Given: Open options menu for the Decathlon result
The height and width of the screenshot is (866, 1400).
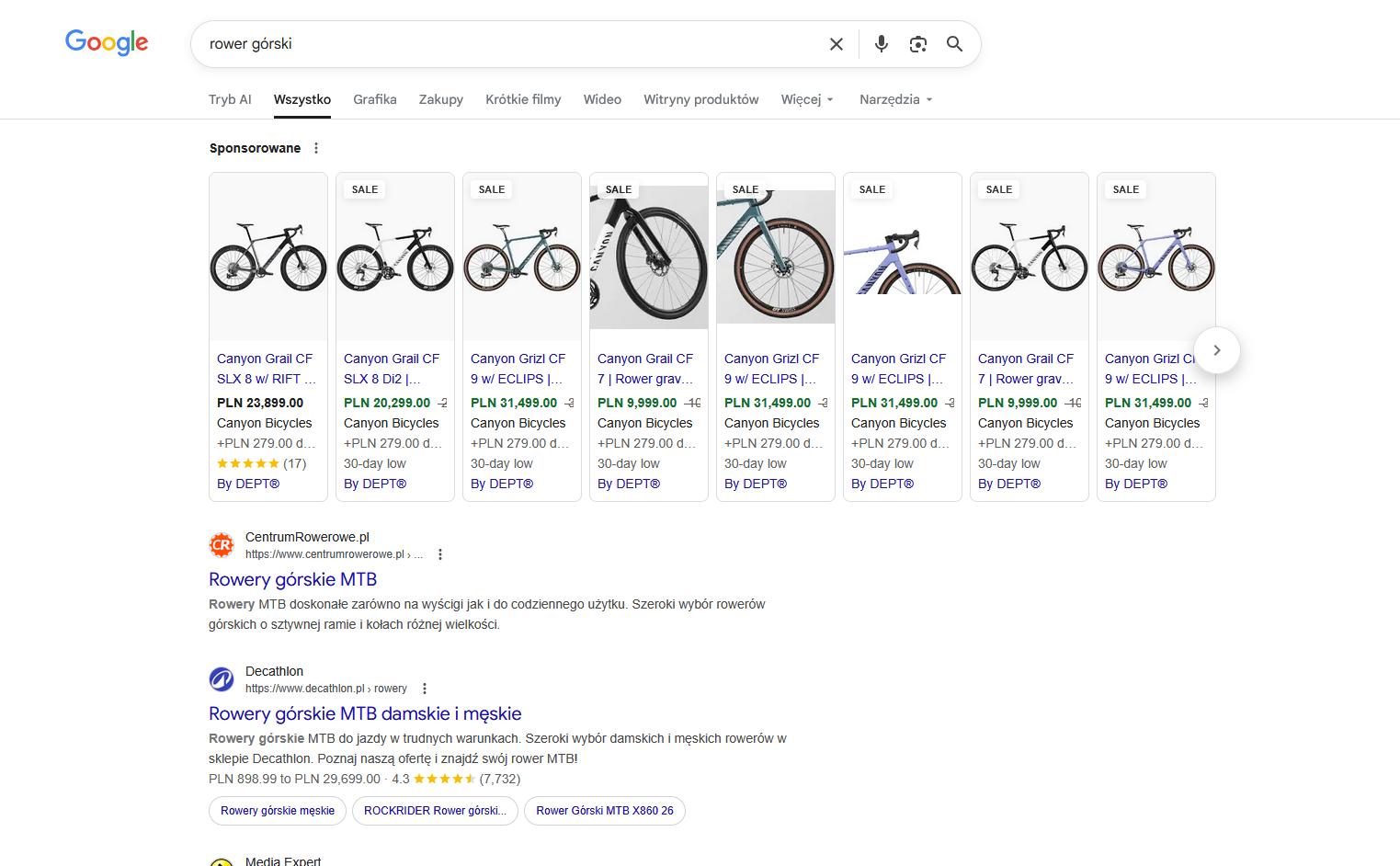Looking at the screenshot, I should 425,688.
